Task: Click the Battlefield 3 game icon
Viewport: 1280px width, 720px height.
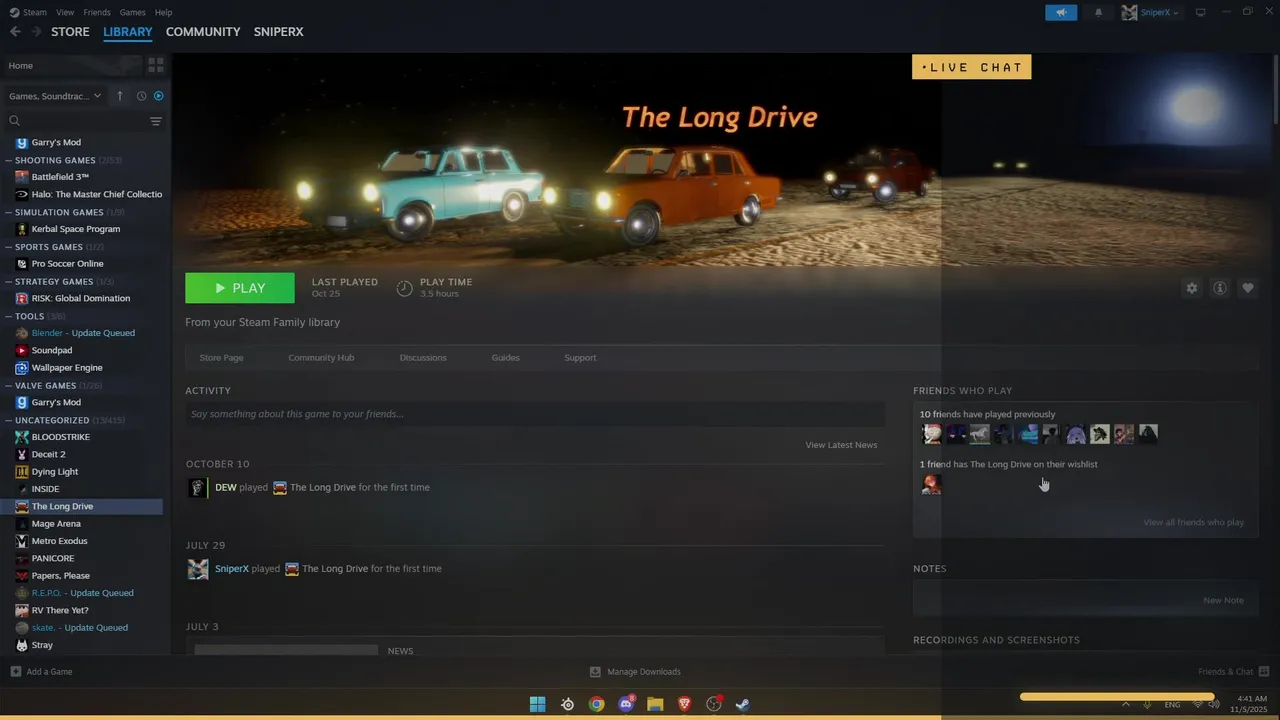Action: 22,177
